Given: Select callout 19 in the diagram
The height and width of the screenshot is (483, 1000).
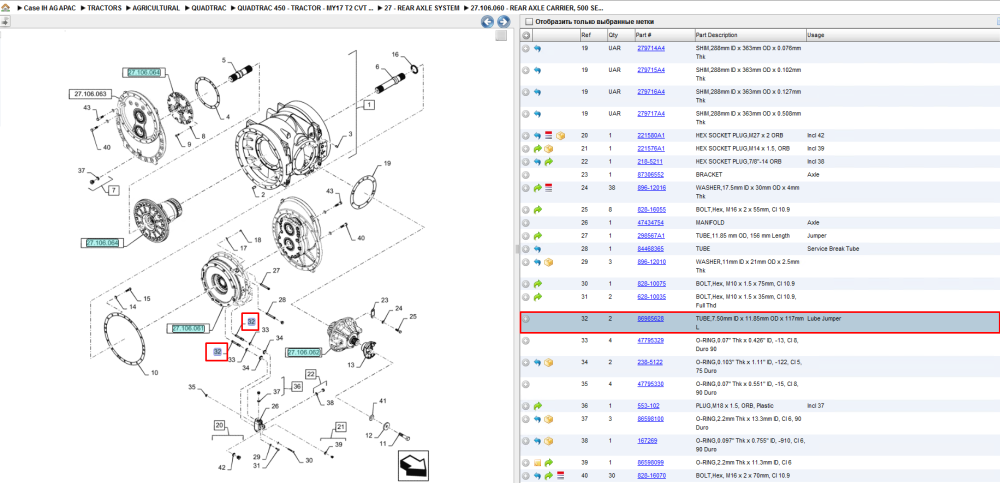Looking at the screenshot, I should (386, 164).
